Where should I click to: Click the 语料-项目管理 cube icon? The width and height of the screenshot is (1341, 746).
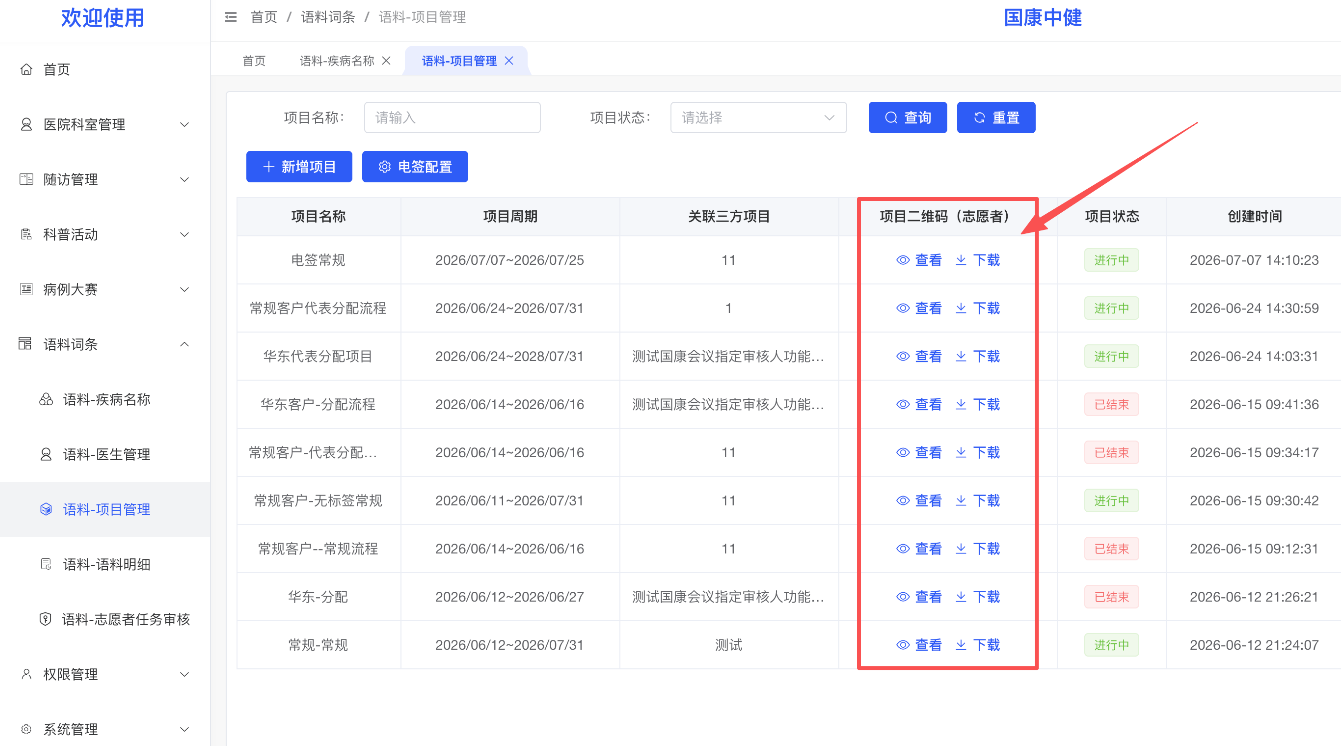46,509
